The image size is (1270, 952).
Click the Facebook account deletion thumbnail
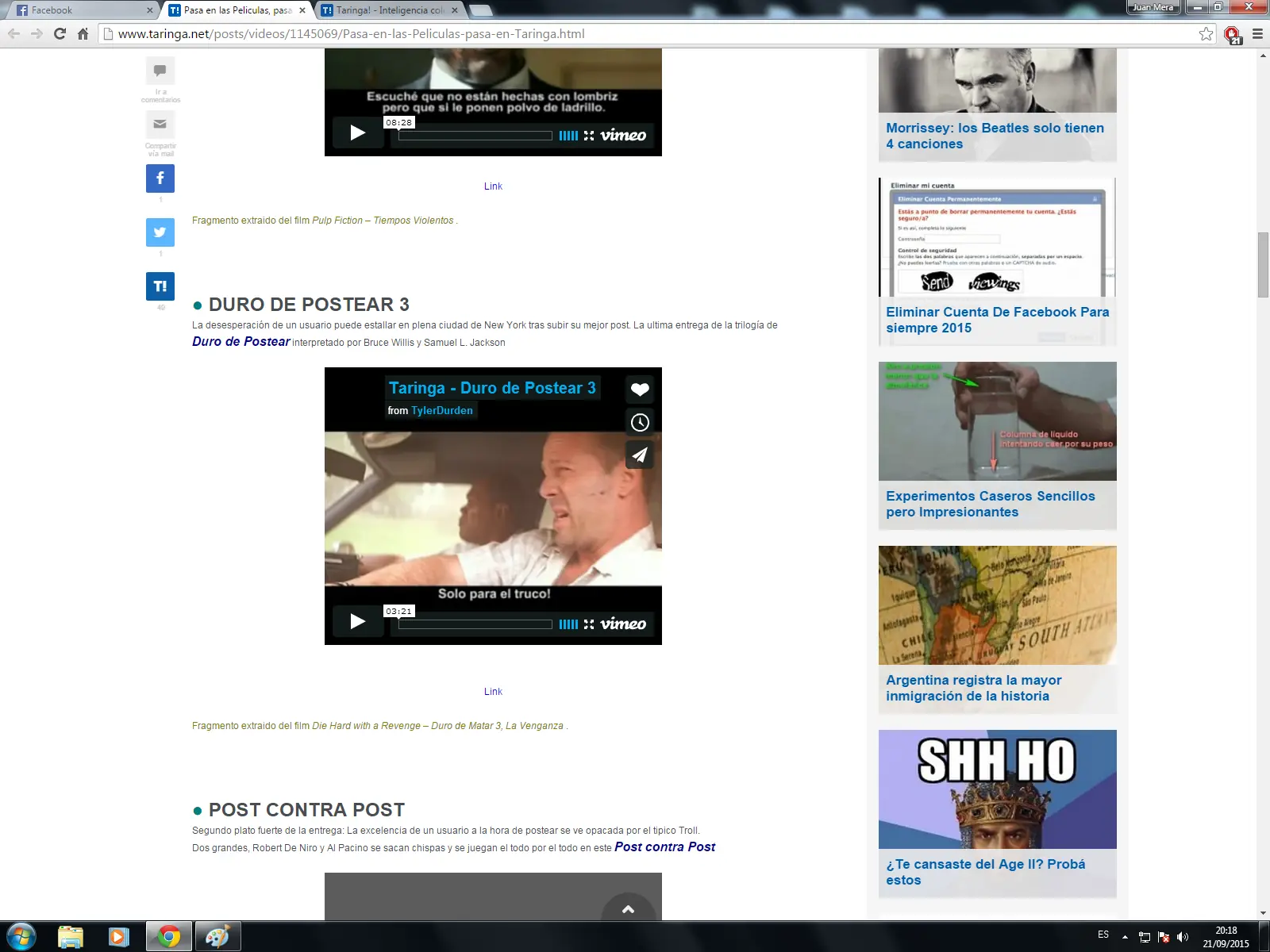click(998, 237)
